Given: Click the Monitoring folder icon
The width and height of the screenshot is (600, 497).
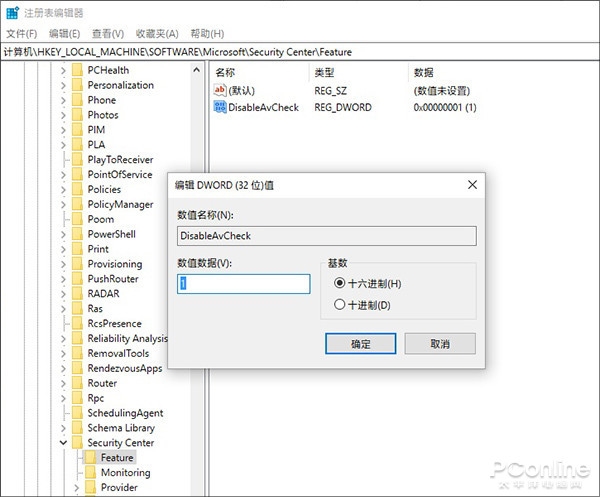Looking at the screenshot, I should point(91,473).
